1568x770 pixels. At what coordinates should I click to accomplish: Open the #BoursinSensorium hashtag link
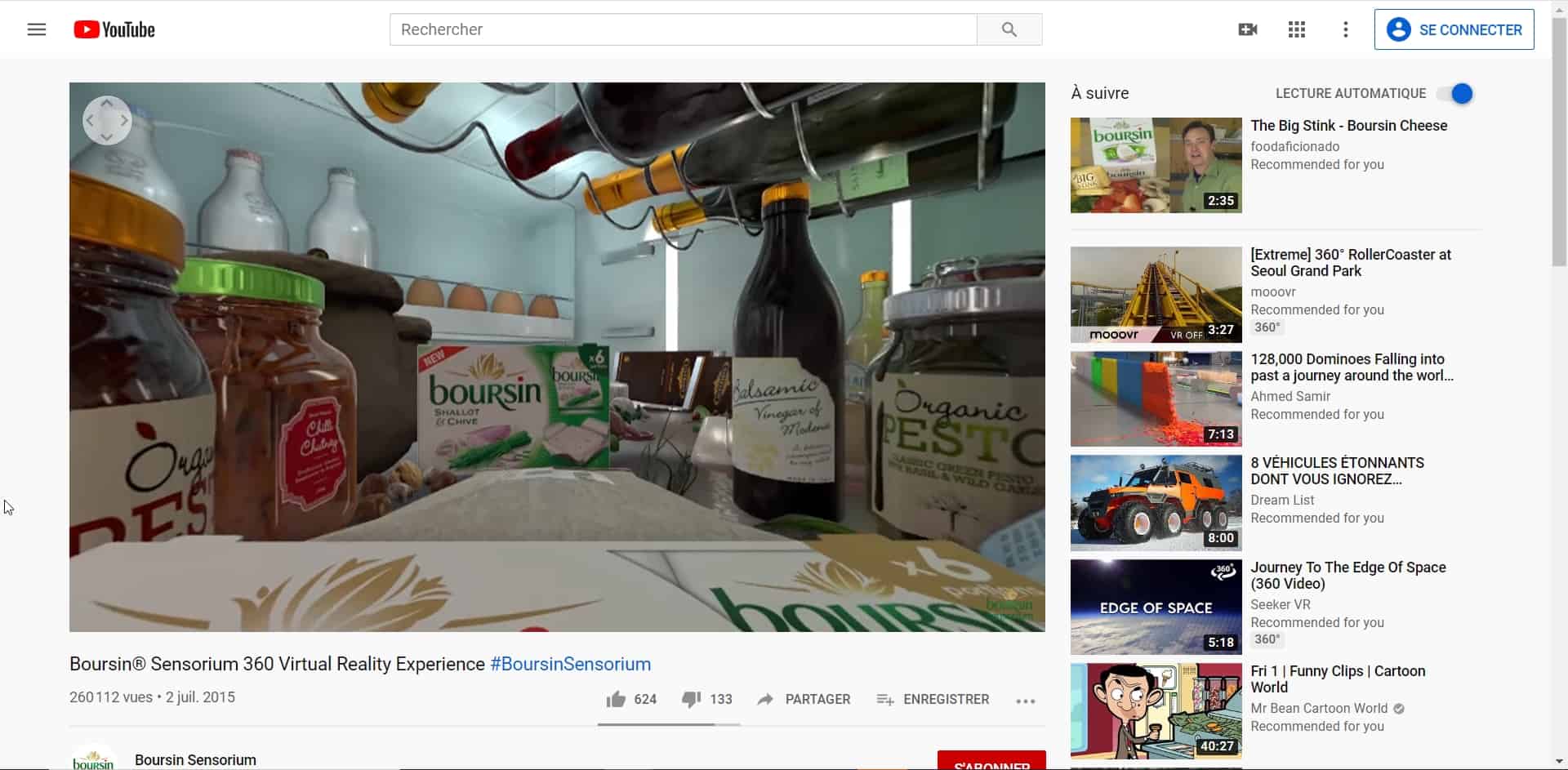coord(570,665)
